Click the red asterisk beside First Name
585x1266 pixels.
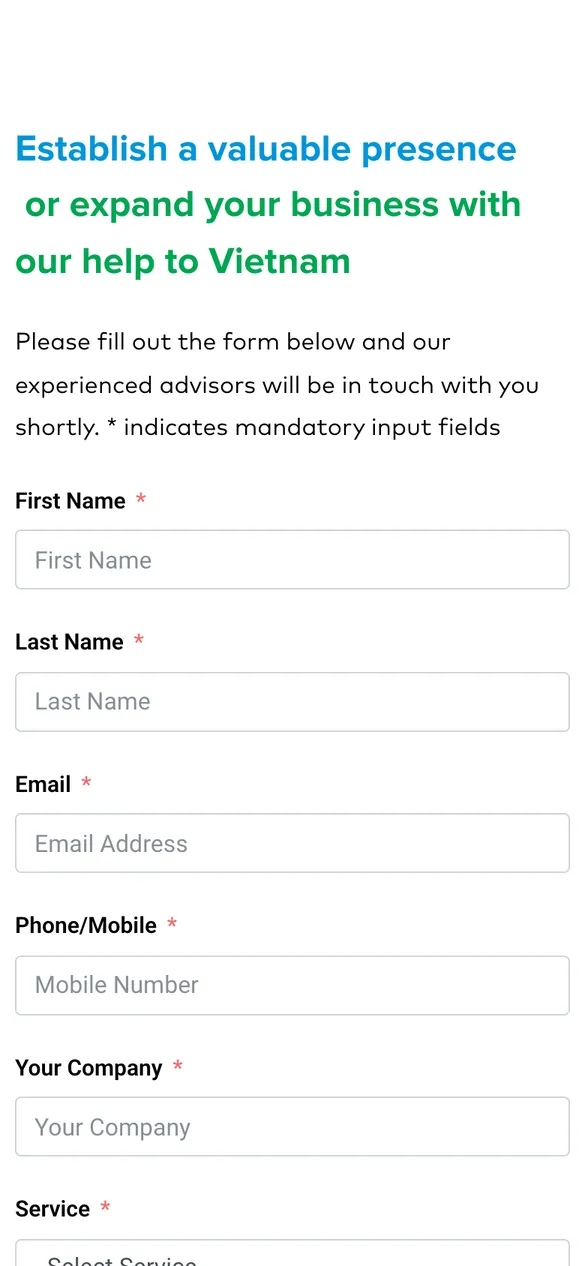coord(141,498)
